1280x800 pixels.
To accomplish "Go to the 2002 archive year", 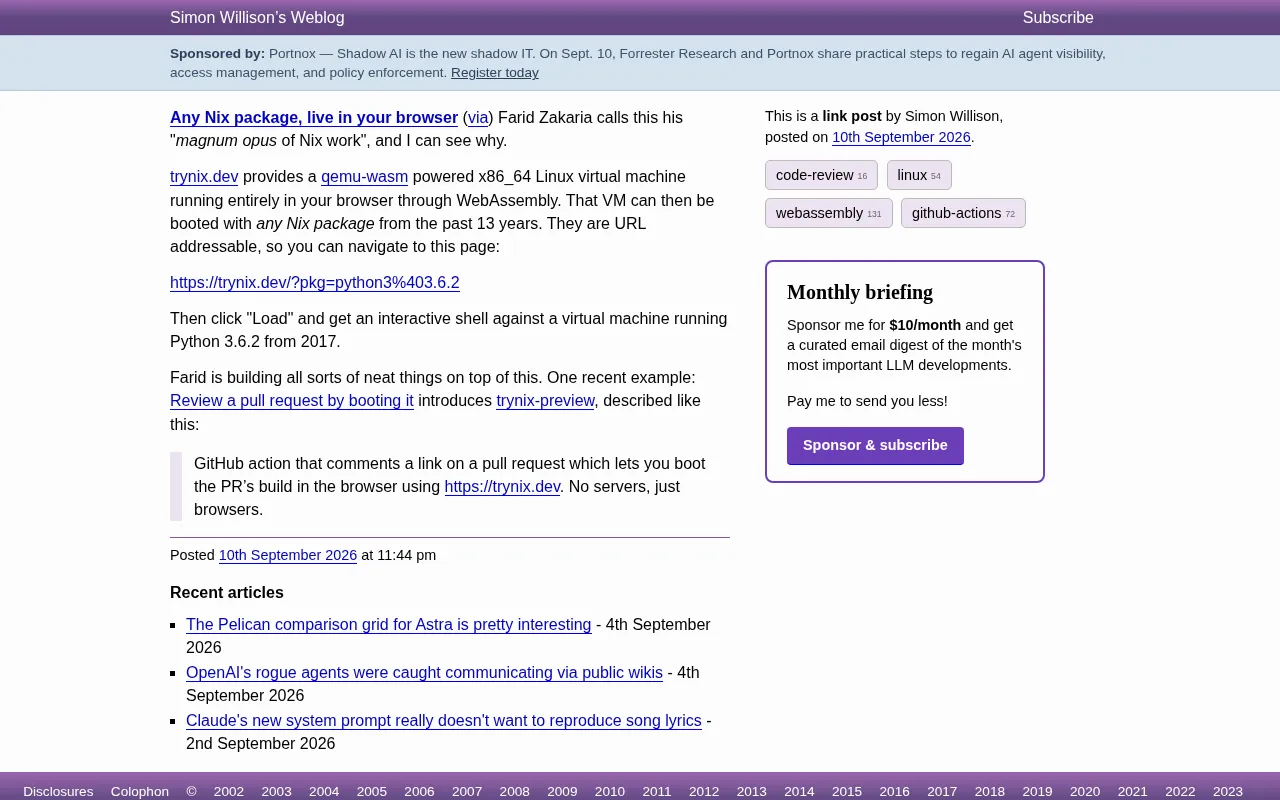I will click(229, 791).
